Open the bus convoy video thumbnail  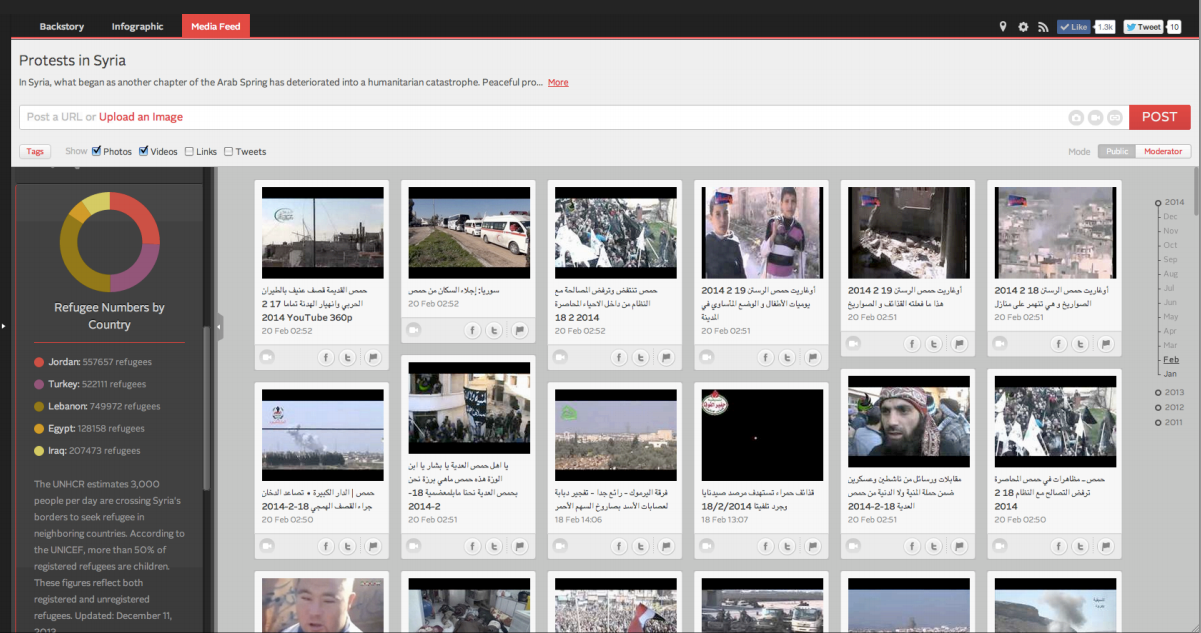(468, 233)
